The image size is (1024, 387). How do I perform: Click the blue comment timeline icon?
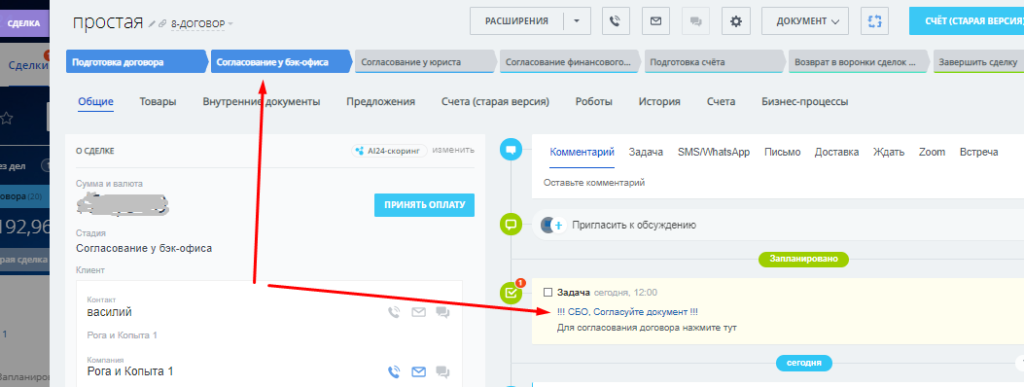tap(511, 150)
